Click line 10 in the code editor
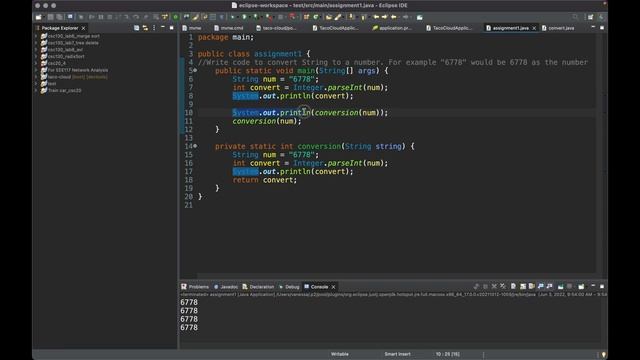The image size is (640, 360). click(x=310, y=113)
